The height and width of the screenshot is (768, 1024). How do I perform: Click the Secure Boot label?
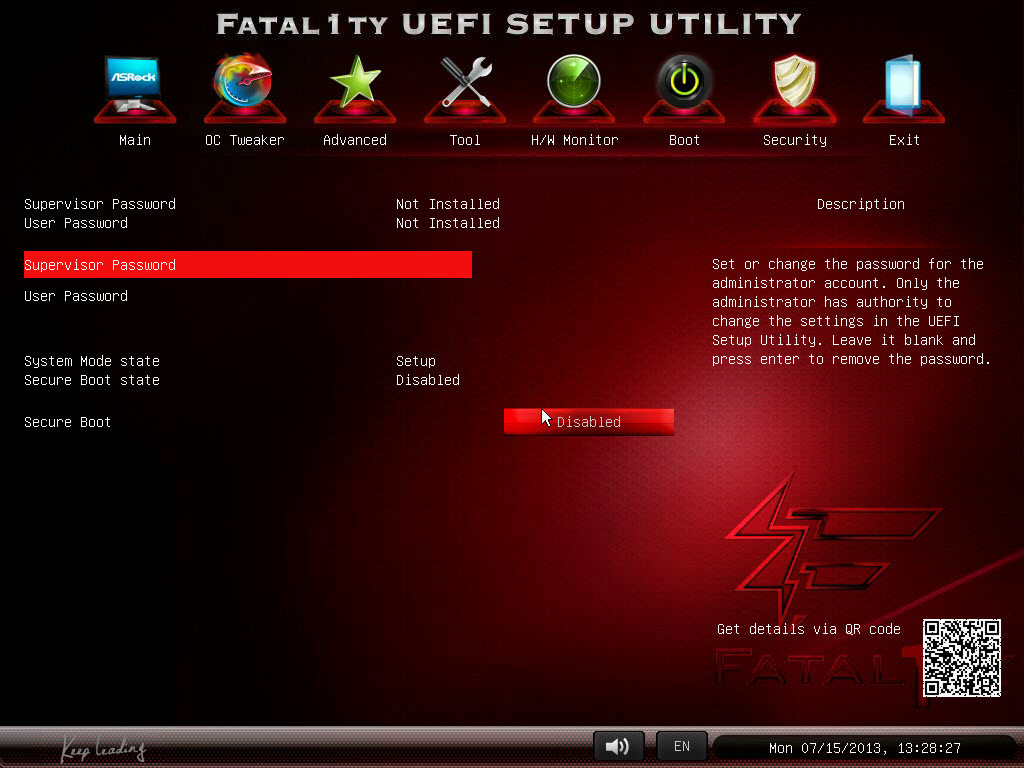[67, 422]
